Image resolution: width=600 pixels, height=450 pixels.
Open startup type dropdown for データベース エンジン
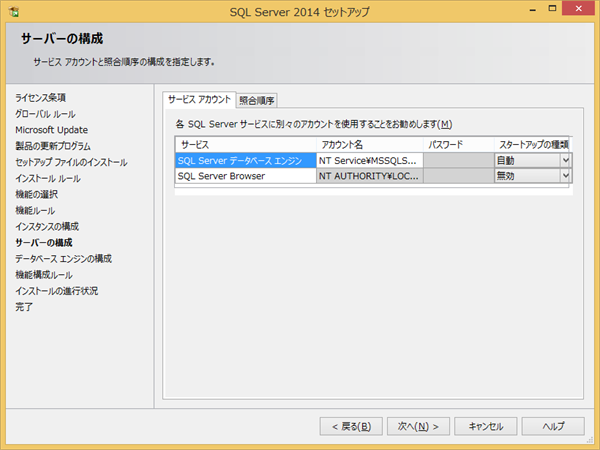point(566,160)
